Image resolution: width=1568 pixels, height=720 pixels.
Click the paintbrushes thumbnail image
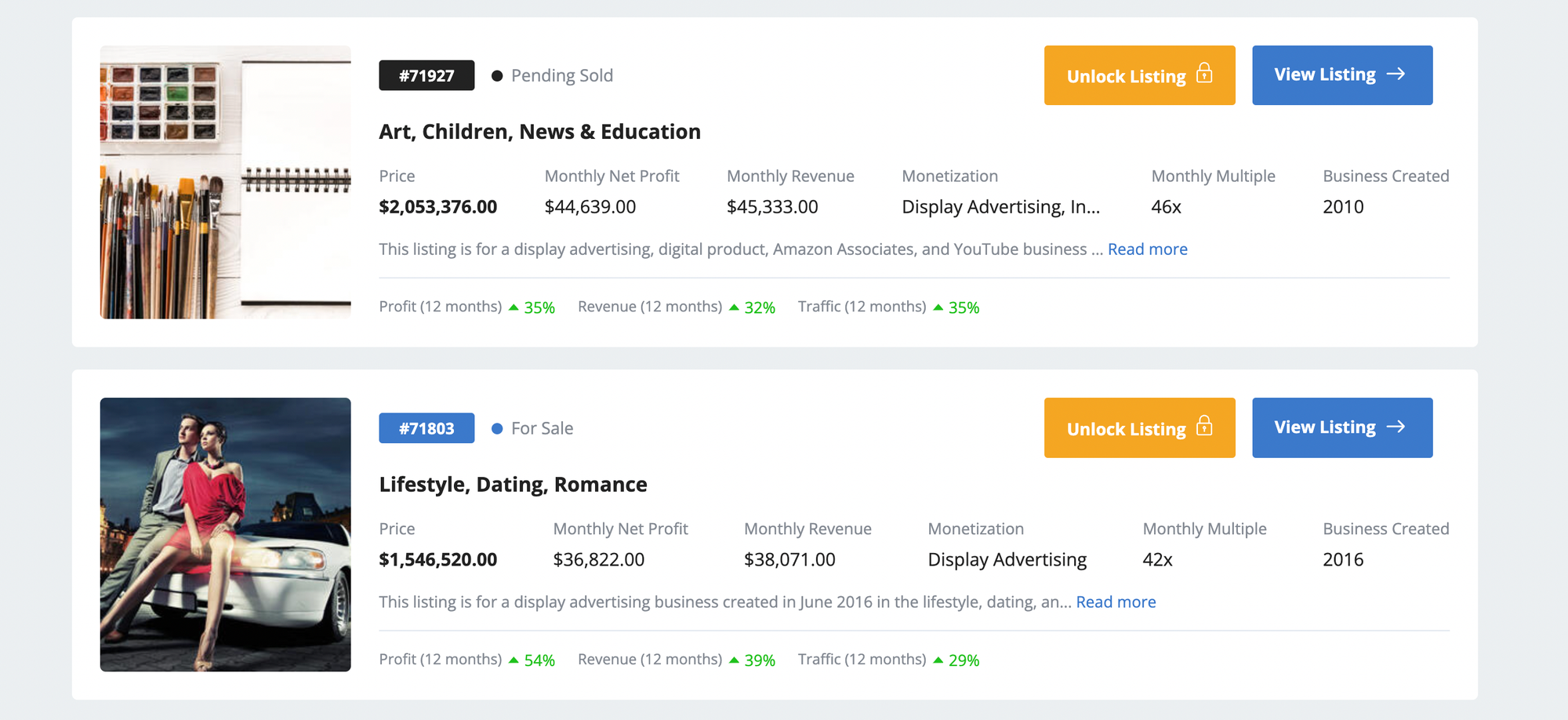point(225,181)
